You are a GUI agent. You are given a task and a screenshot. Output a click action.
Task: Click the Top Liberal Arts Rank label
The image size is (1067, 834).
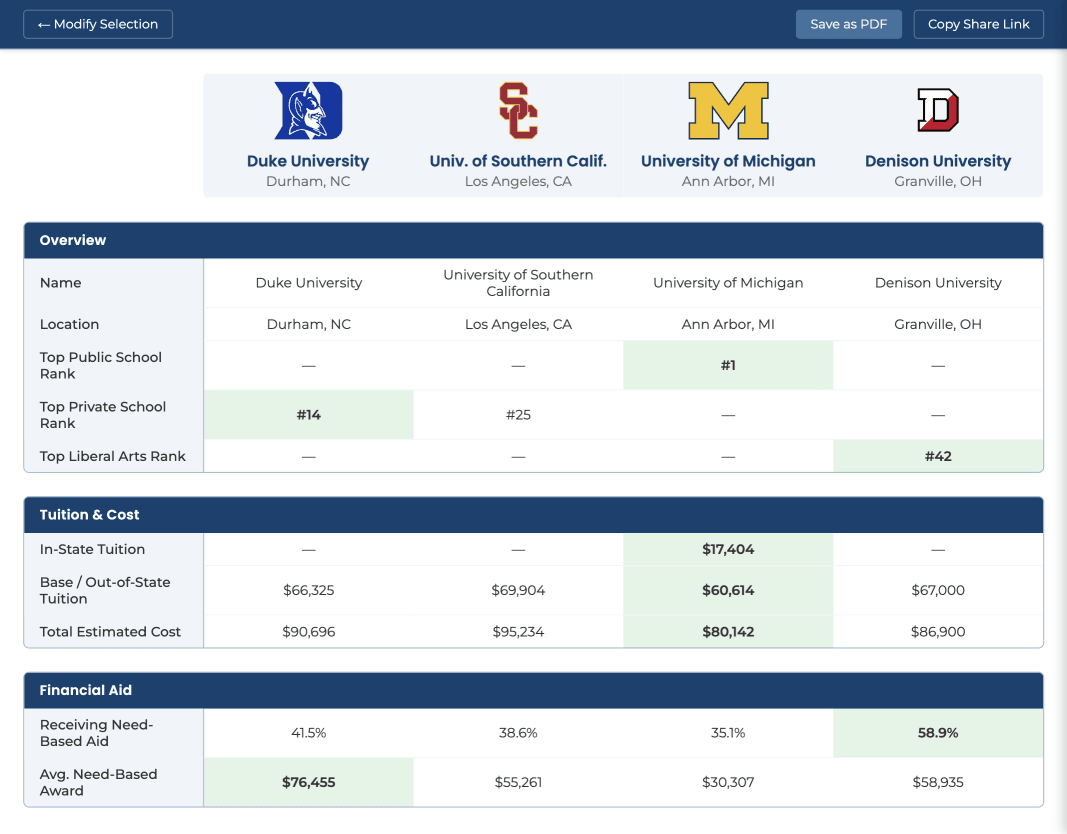pyautogui.click(x=112, y=456)
